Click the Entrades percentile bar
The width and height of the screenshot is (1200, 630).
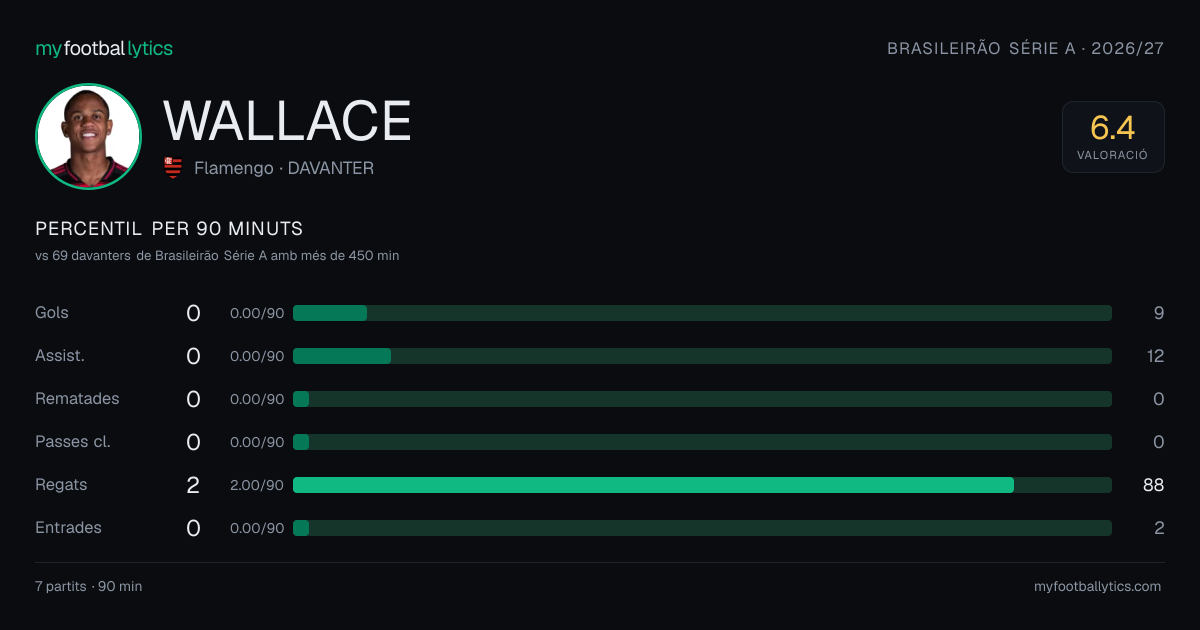702,528
